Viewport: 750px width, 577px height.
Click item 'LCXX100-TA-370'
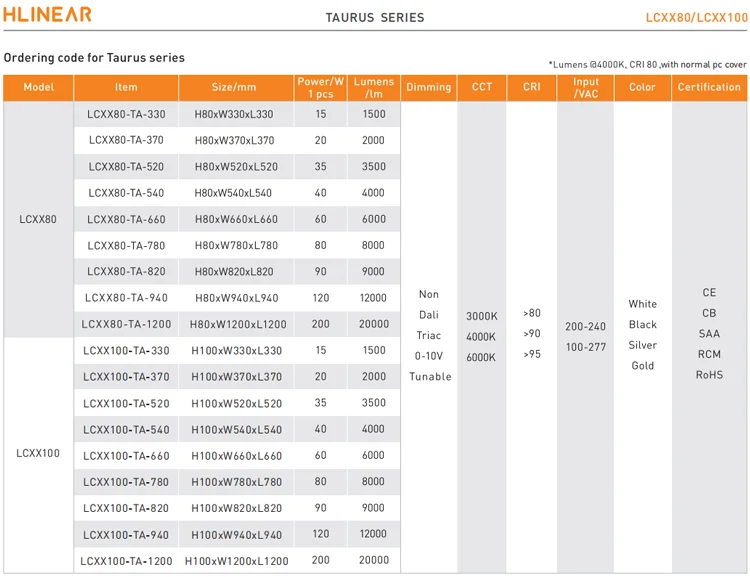(126, 377)
